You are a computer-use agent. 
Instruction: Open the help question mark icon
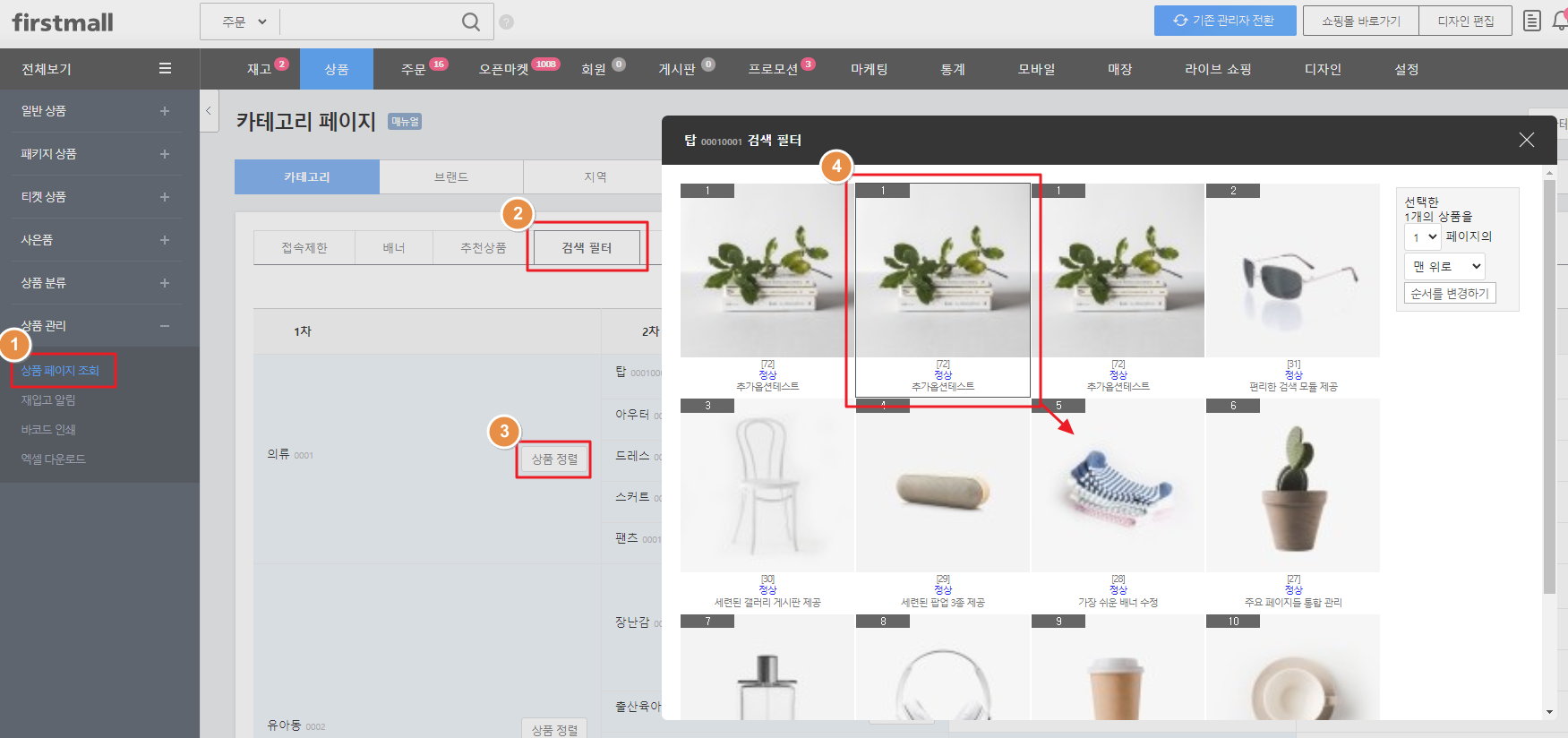click(507, 21)
